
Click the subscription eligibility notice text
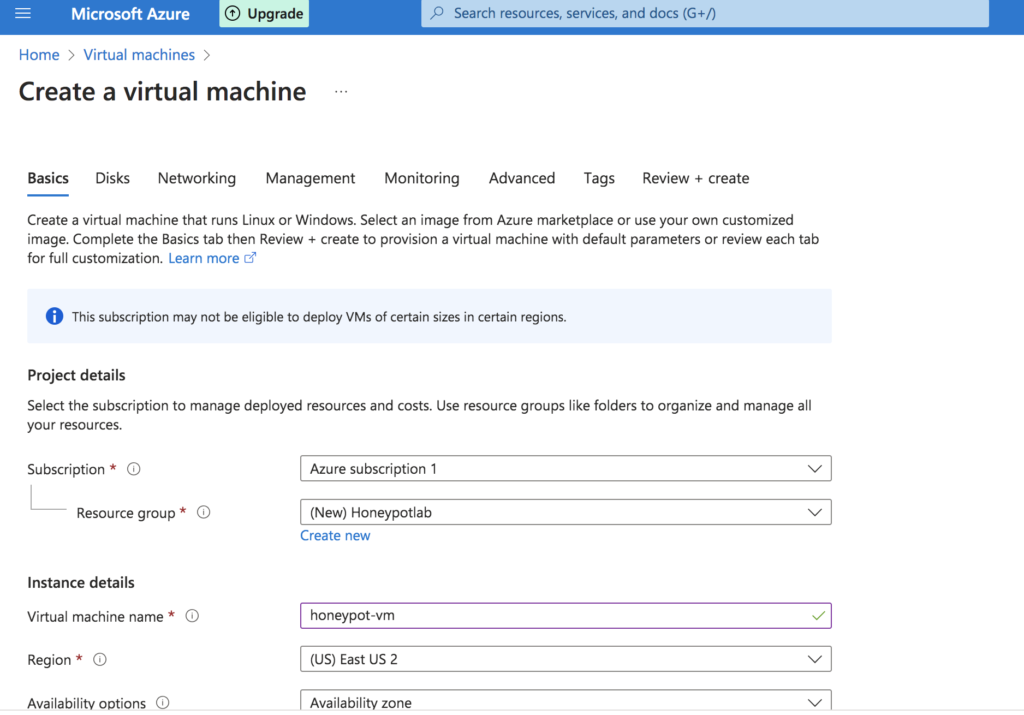point(319,317)
